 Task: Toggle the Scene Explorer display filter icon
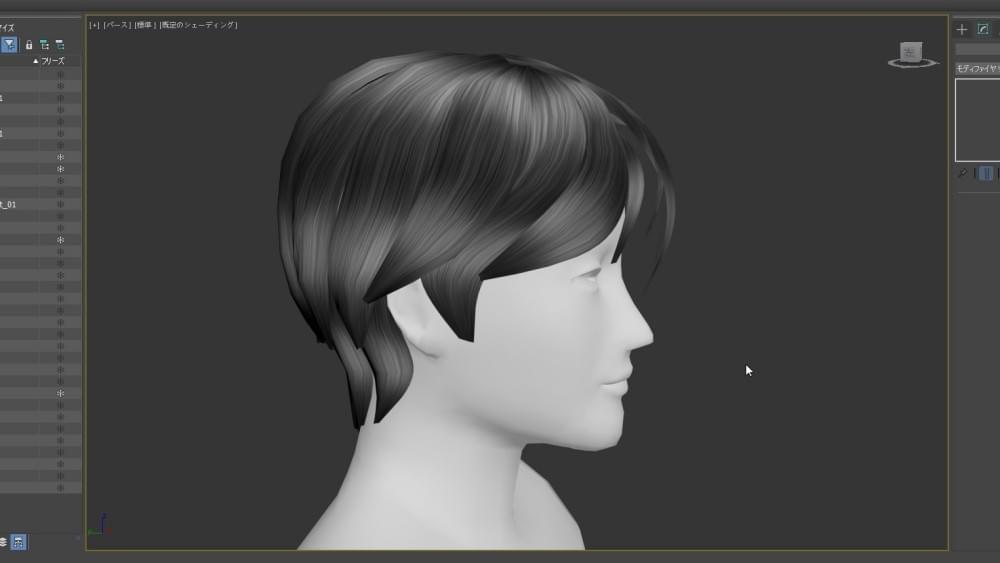coord(9,45)
